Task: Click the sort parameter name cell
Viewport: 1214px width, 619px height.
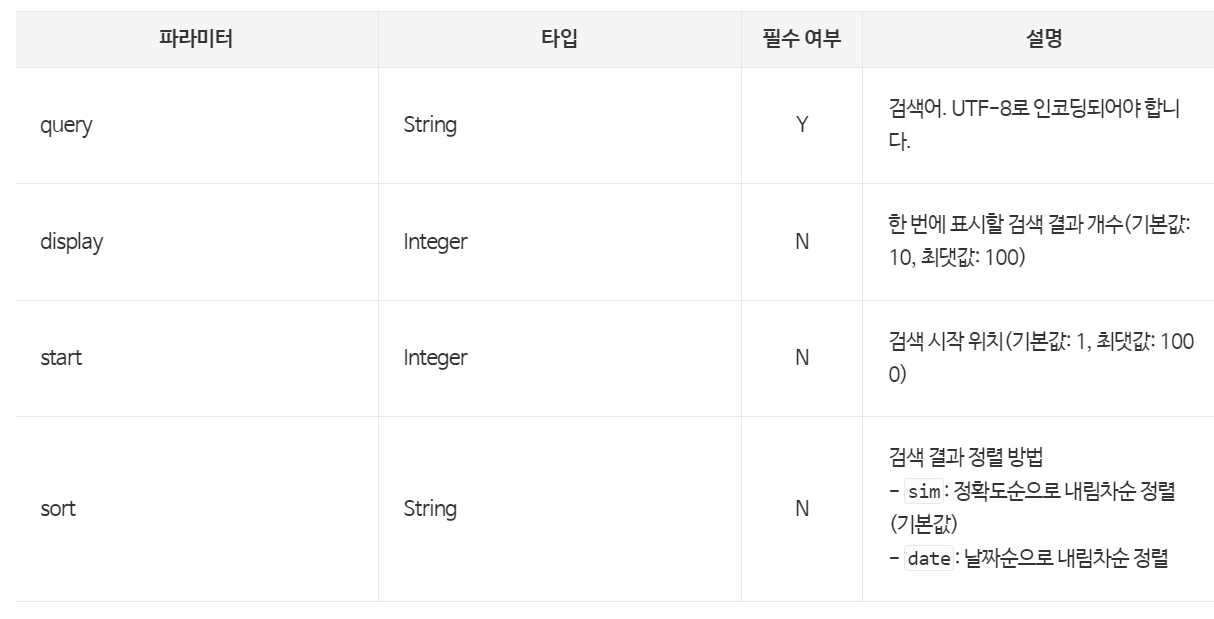Action: (x=58, y=509)
